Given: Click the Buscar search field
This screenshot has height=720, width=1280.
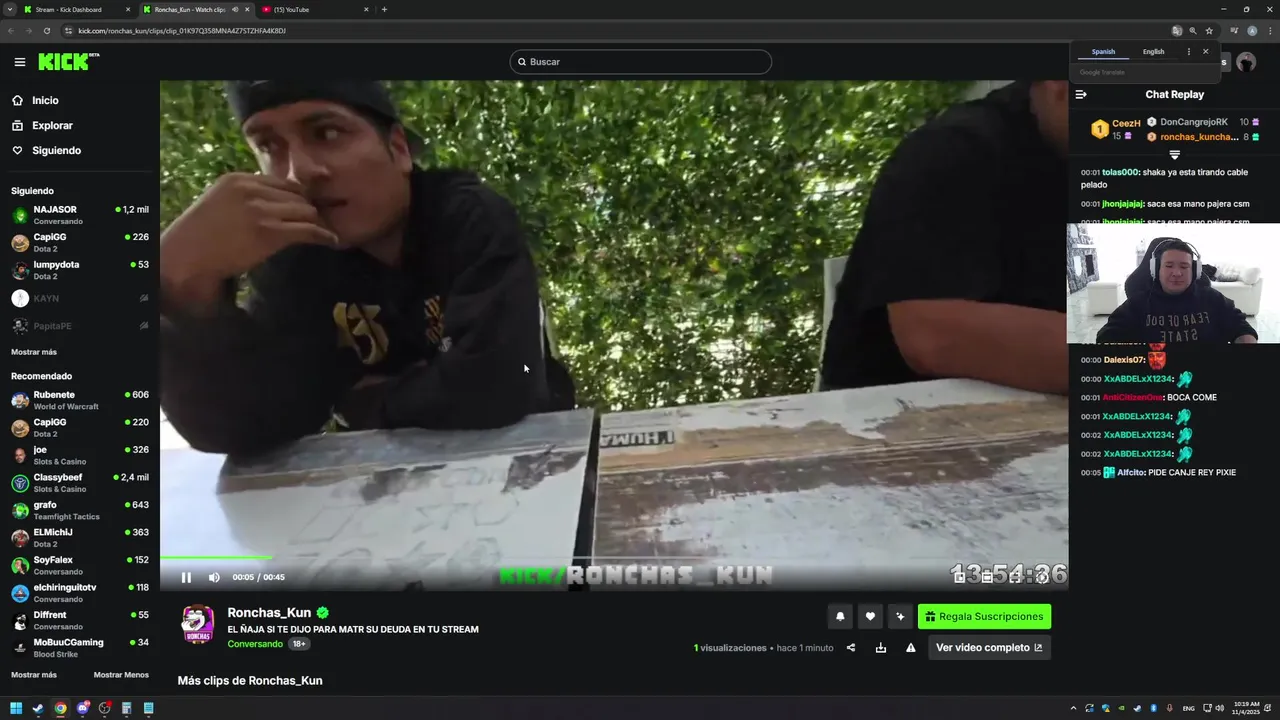Looking at the screenshot, I should [641, 62].
